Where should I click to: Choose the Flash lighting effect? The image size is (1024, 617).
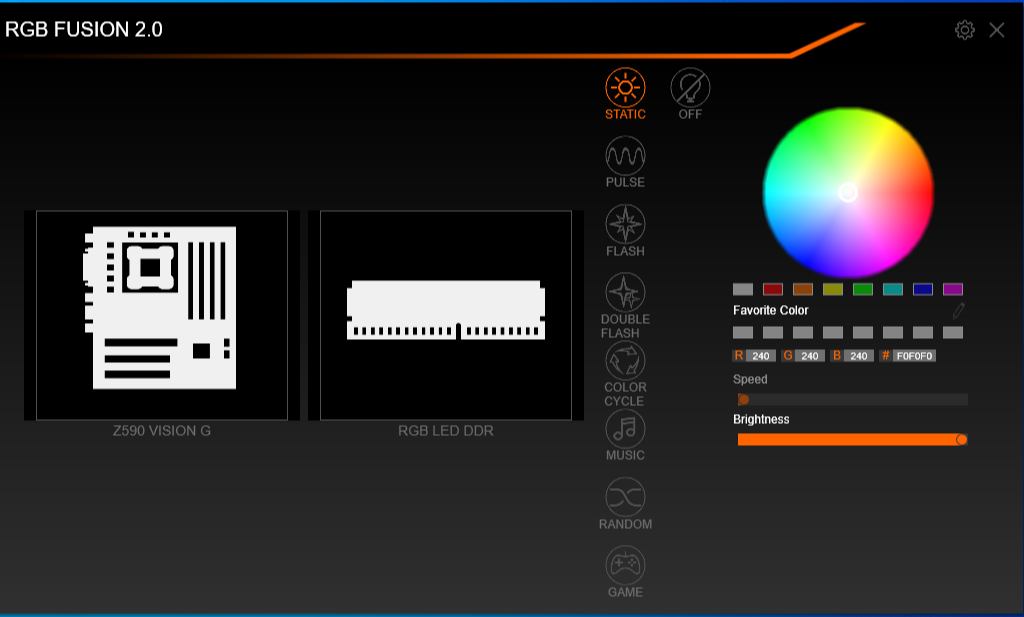(x=625, y=224)
